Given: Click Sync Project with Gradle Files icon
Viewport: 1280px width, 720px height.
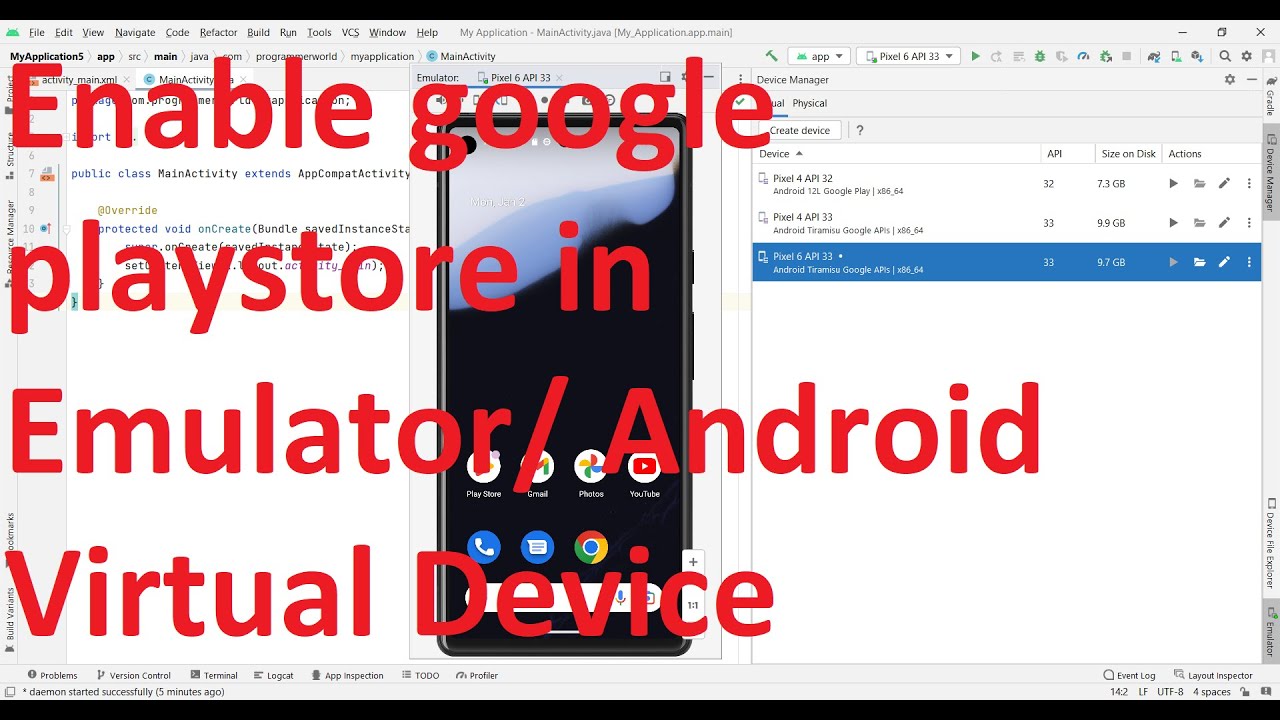Looking at the screenshot, I should [x=1154, y=56].
